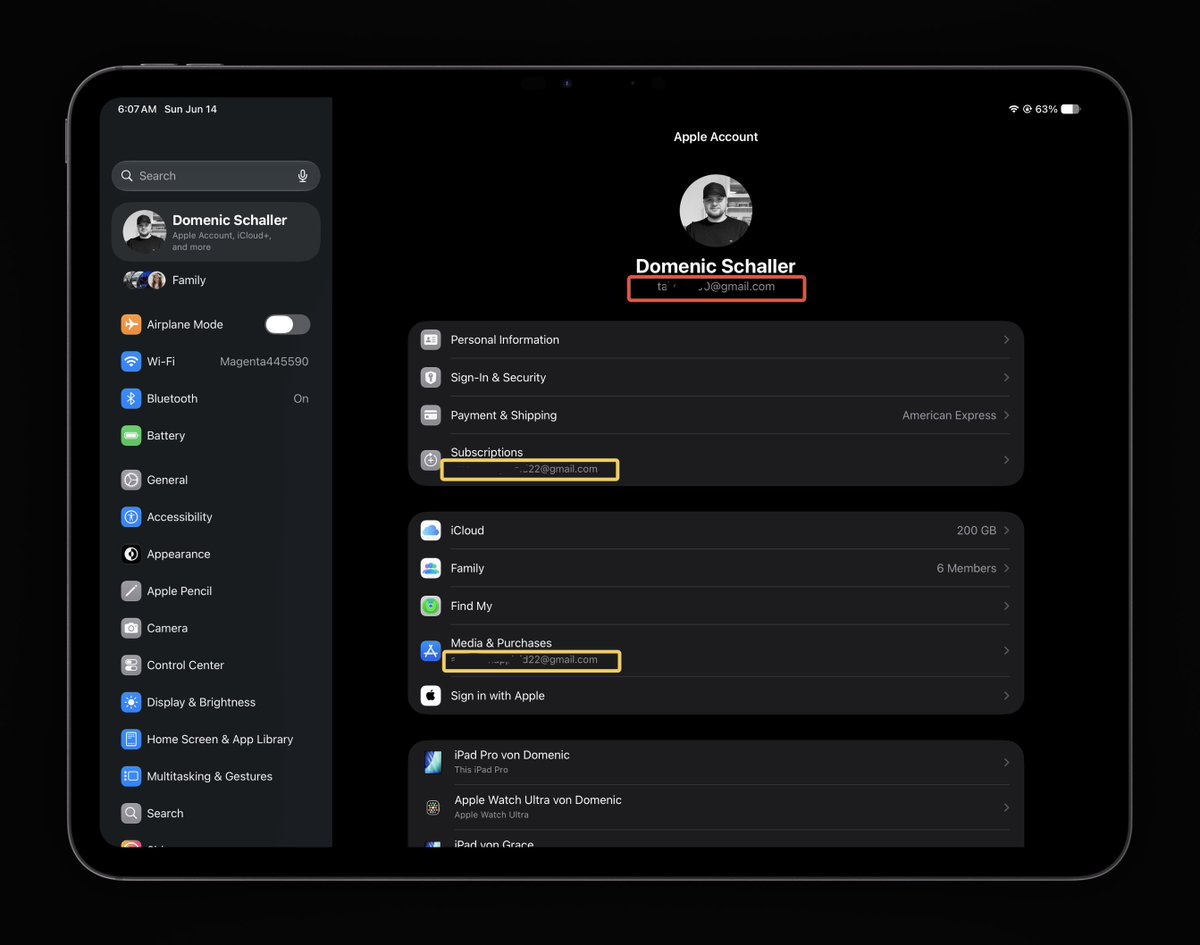Image resolution: width=1200 pixels, height=945 pixels.
Task: Click the Home Screen & App Library icon
Action: (x=131, y=739)
